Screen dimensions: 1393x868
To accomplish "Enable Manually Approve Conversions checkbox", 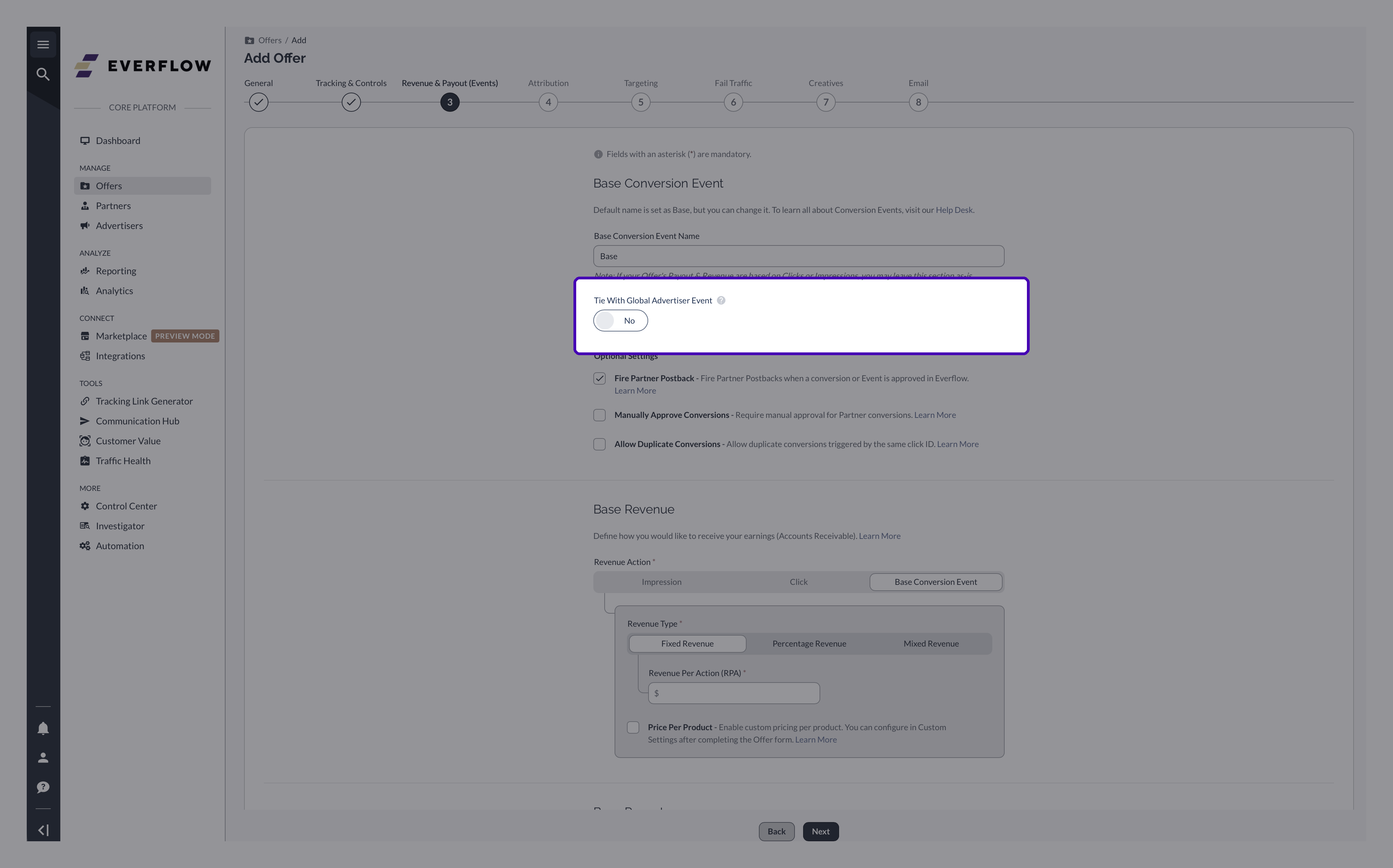I will tap(599, 415).
